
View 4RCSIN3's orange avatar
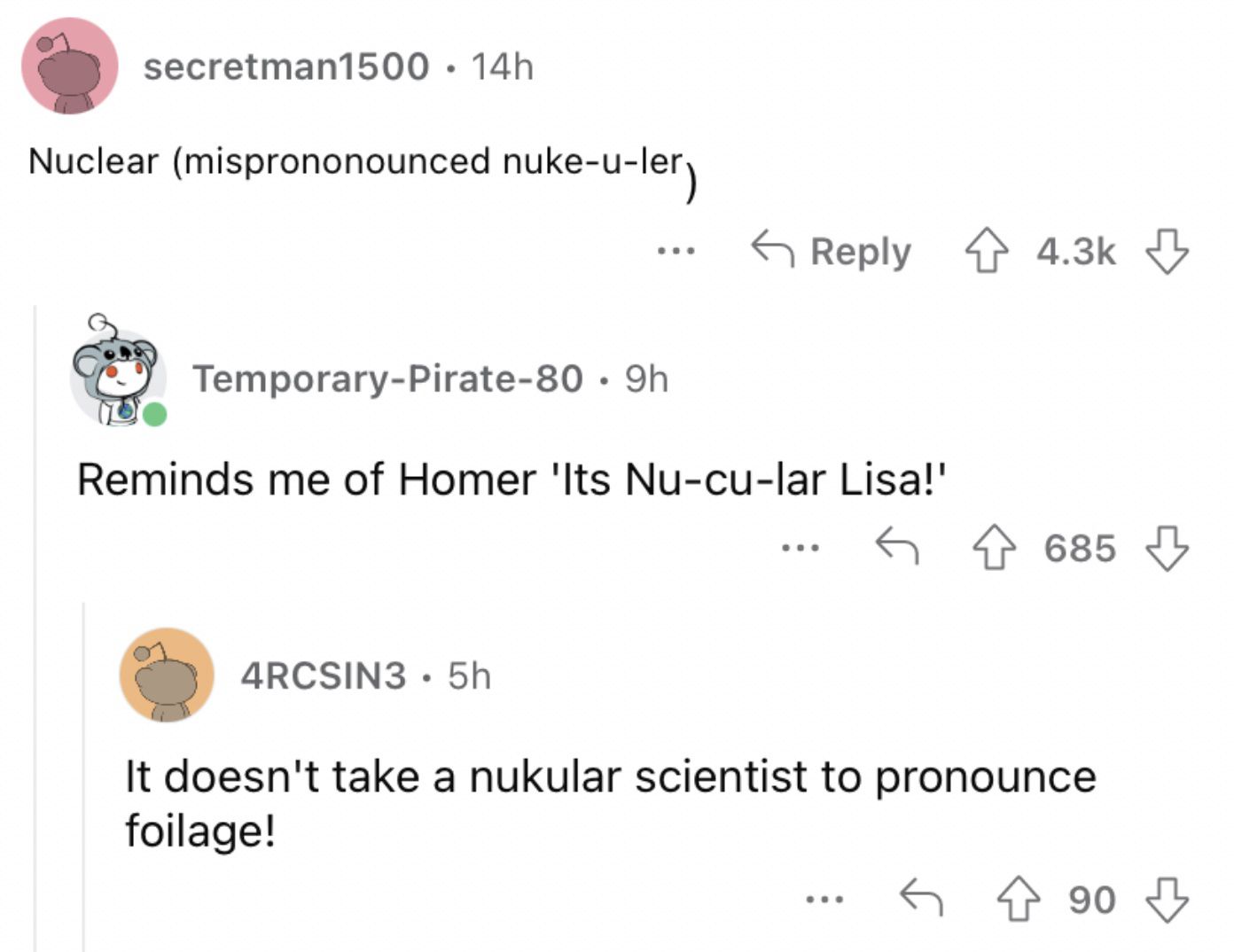[167, 675]
